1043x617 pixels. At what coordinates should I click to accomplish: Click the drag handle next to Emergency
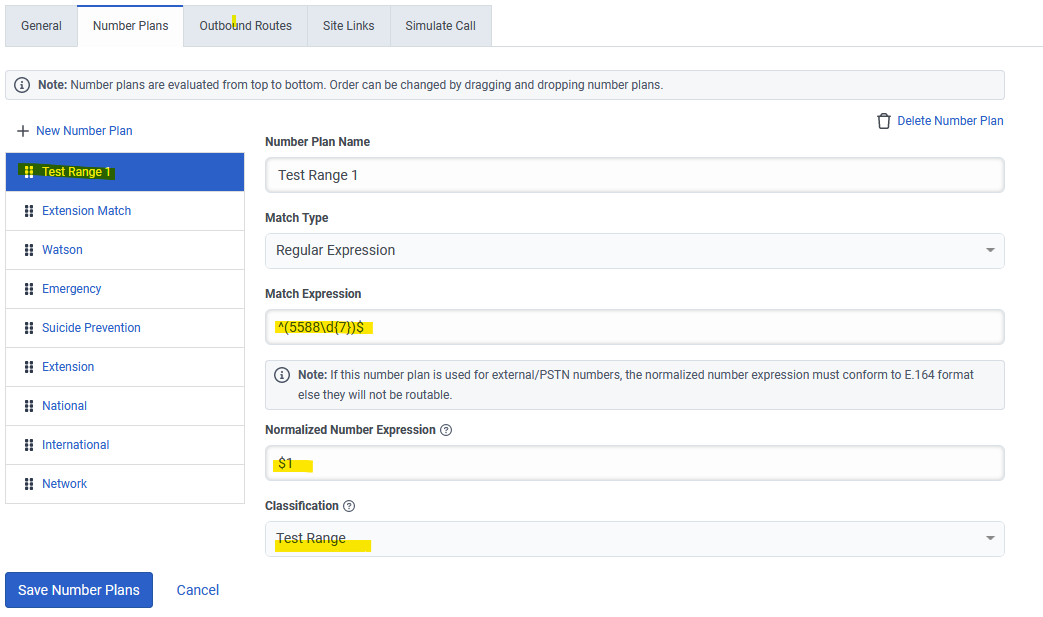(x=27, y=288)
